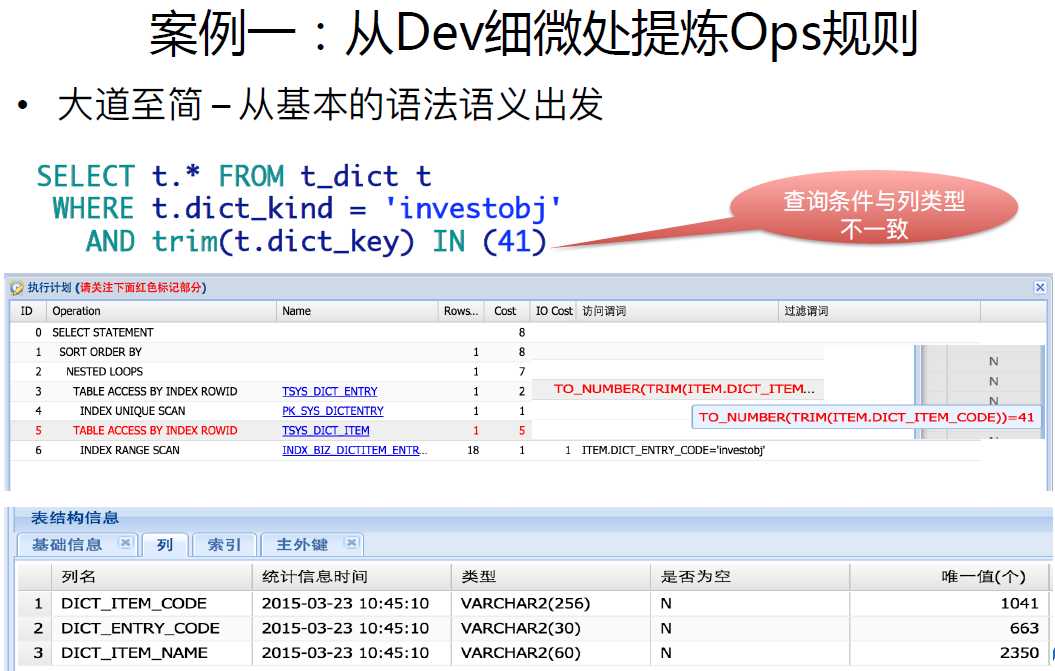
Task: Close the 基础信息 tab via its X icon
Action: pos(125,543)
